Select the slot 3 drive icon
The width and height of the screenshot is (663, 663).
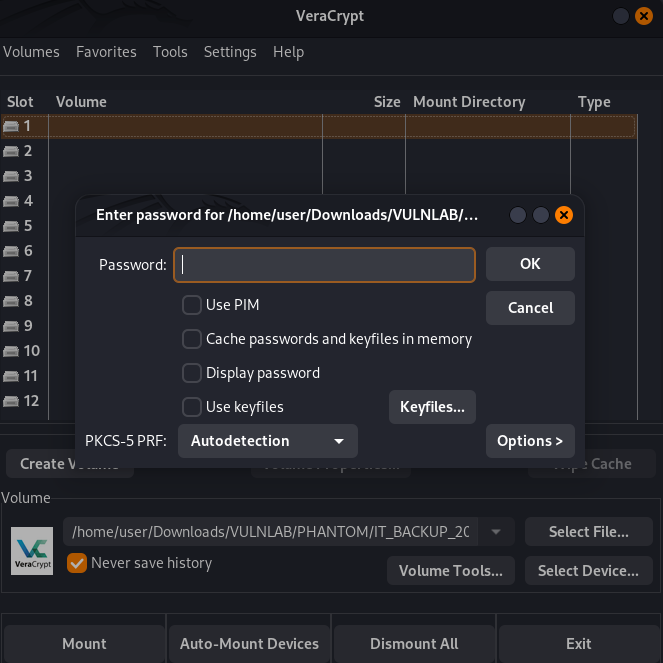11,176
